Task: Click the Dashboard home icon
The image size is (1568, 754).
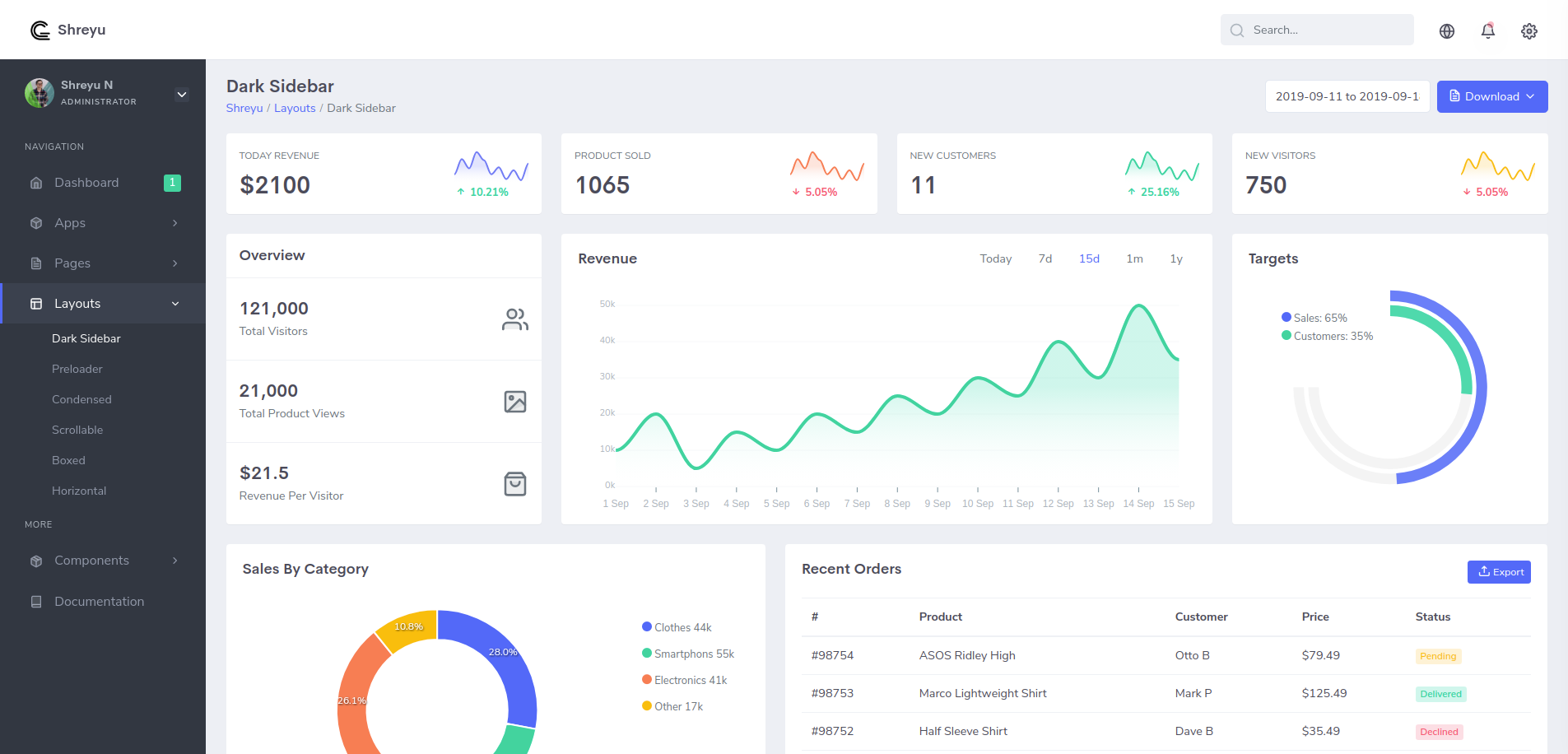Action: pos(36,183)
